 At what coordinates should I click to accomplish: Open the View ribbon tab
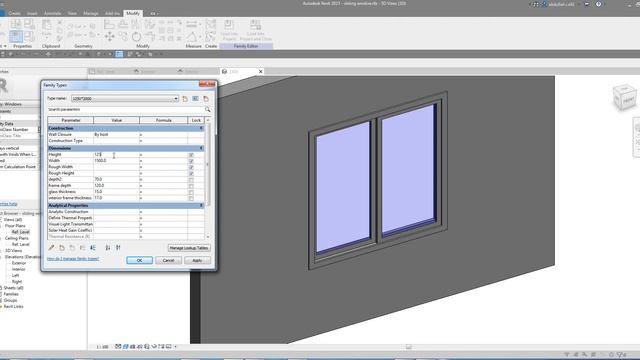(x=72, y=13)
